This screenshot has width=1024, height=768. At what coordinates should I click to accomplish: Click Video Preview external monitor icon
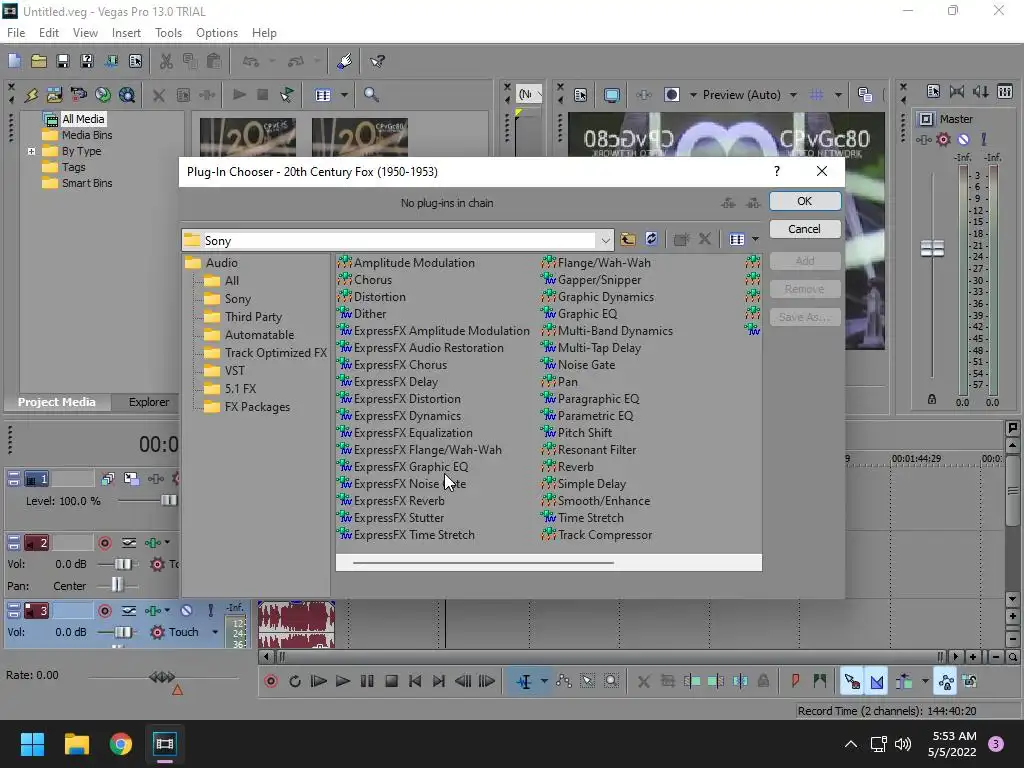point(612,95)
